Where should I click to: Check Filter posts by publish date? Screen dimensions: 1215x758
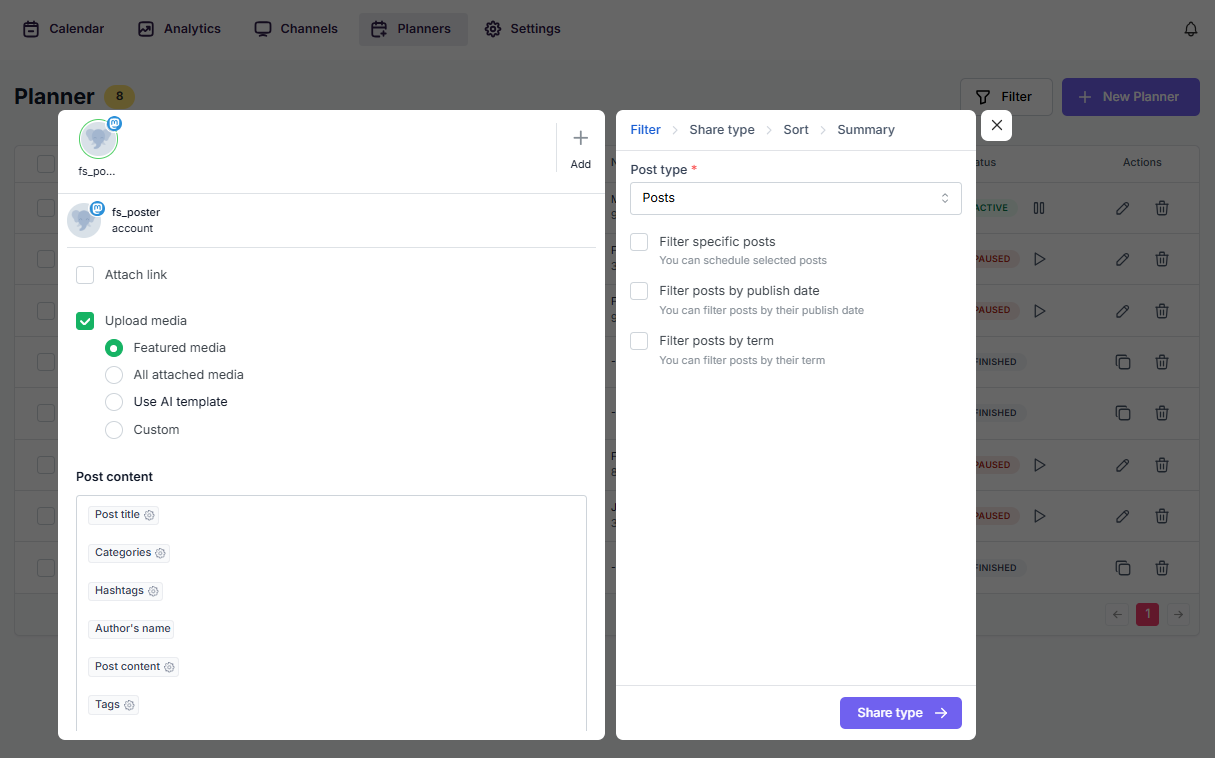tap(639, 291)
